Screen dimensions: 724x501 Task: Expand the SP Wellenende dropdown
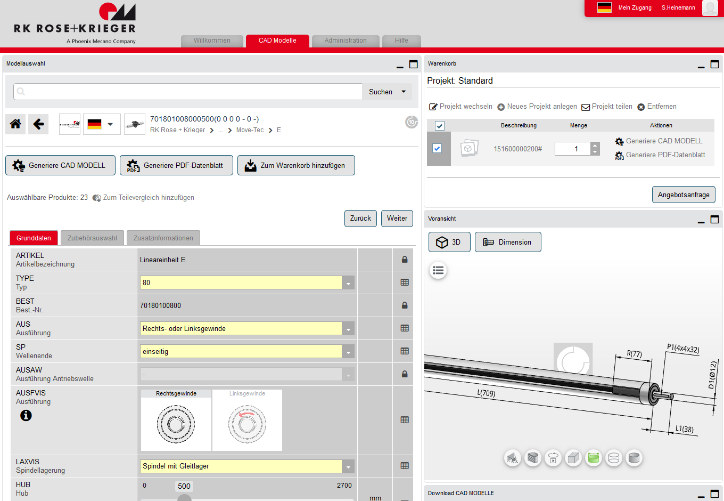point(349,351)
